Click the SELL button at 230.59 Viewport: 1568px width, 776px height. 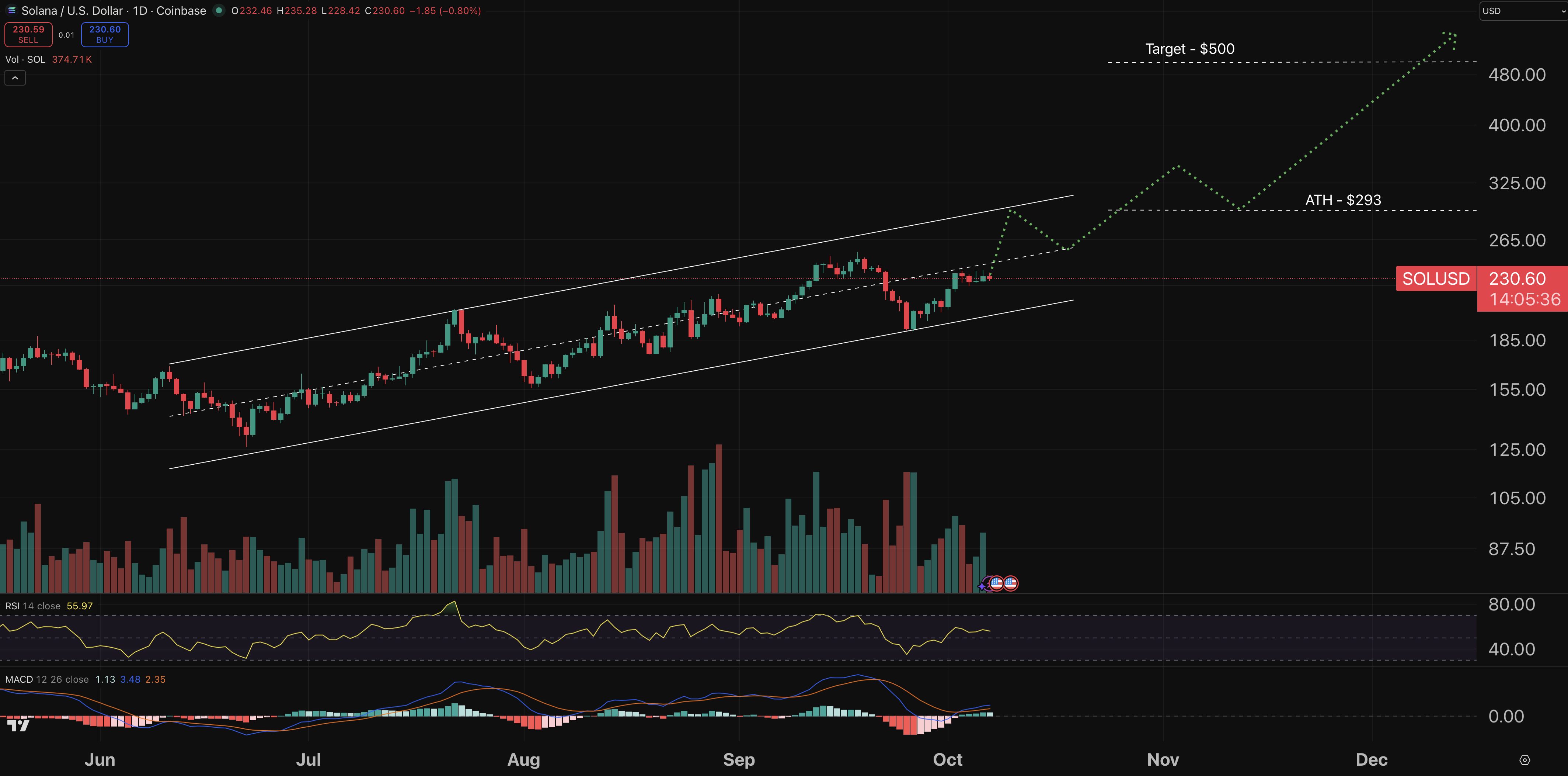coord(28,35)
